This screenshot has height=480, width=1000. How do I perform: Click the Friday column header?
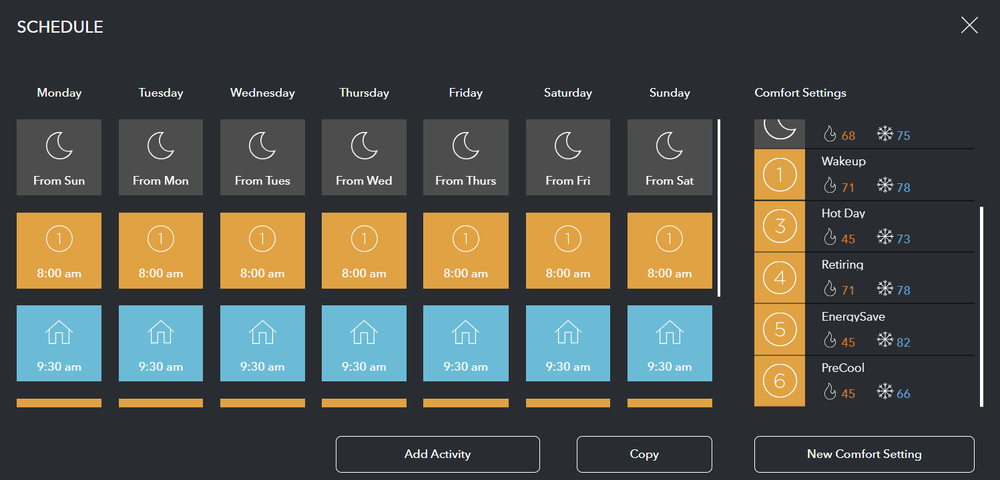click(466, 93)
